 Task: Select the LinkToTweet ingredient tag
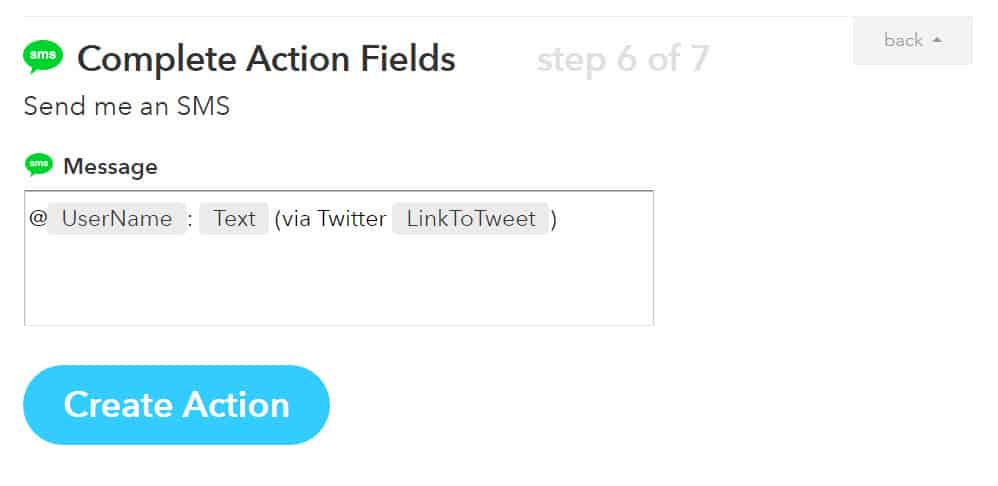pos(471,219)
